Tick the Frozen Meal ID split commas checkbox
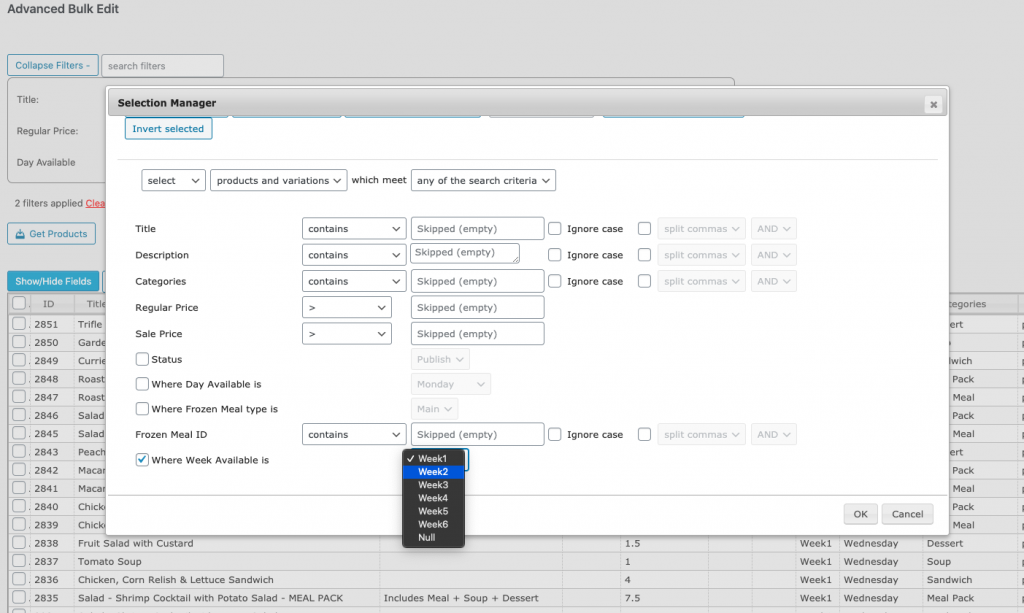Image resolution: width=1024 pixels, height=613 pixels. 645,434
